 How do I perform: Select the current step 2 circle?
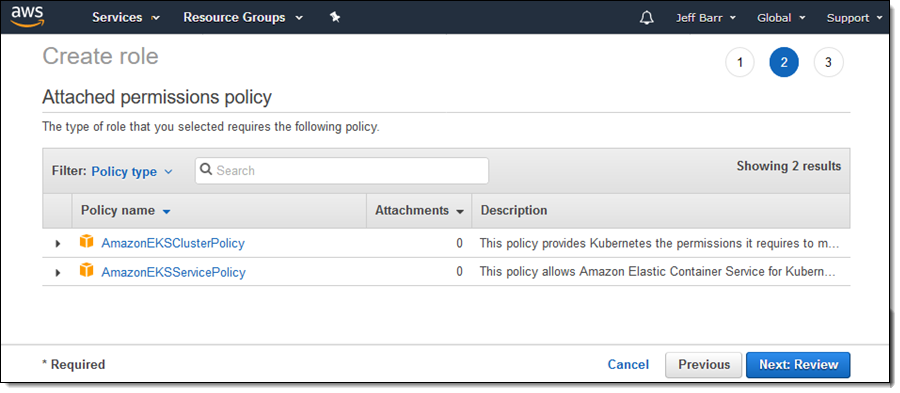coord(784,63)
